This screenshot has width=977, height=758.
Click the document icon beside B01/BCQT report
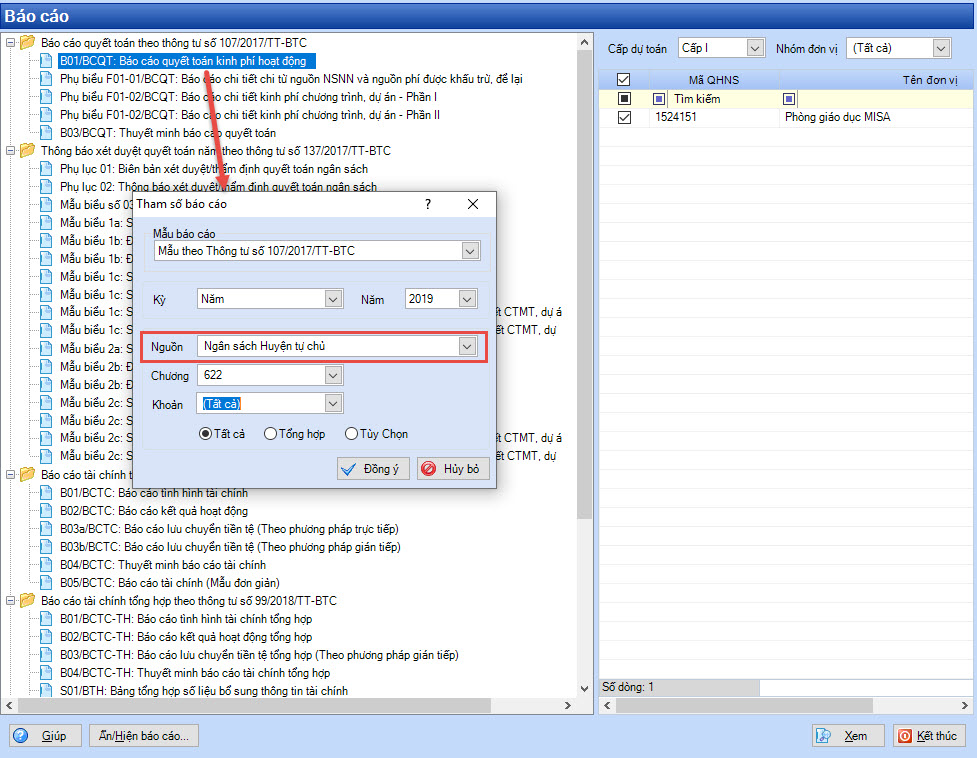pyautogui.click(x=46, y=61)
